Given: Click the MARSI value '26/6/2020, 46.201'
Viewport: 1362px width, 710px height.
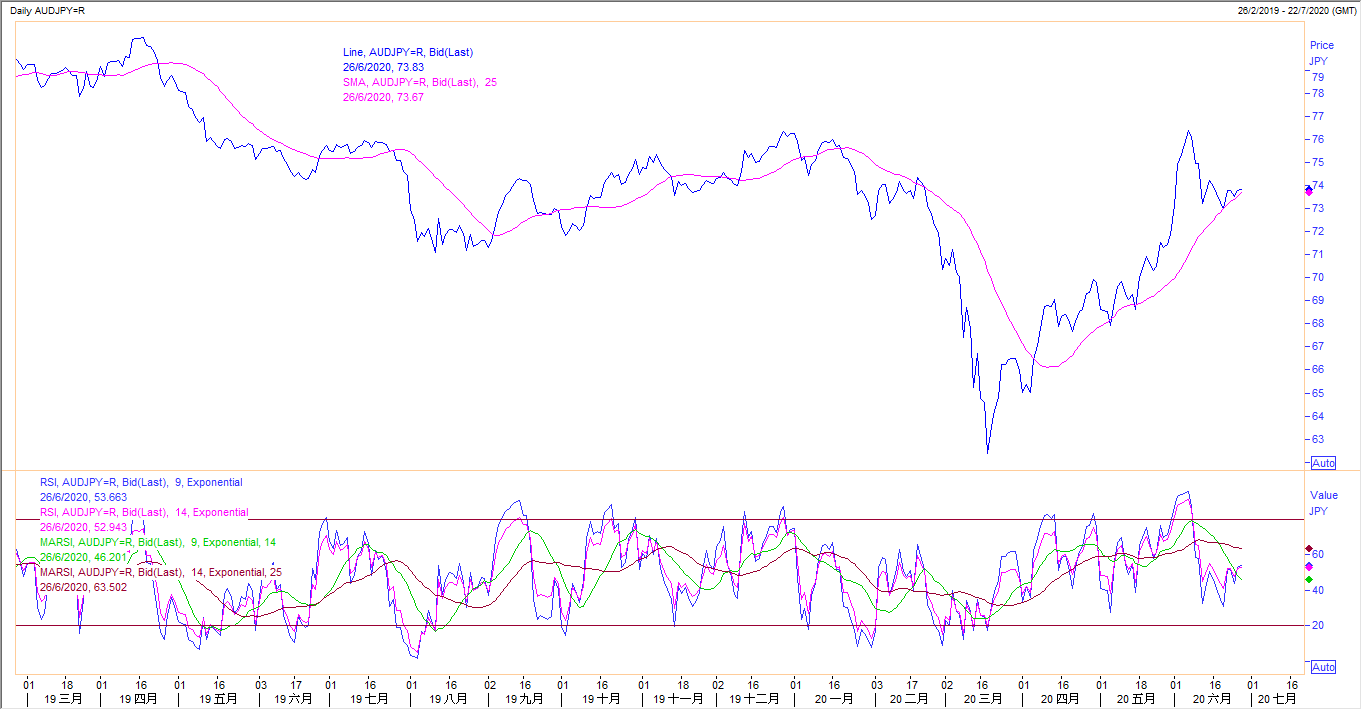Looking at the screenshot, I should pos(84,557).
